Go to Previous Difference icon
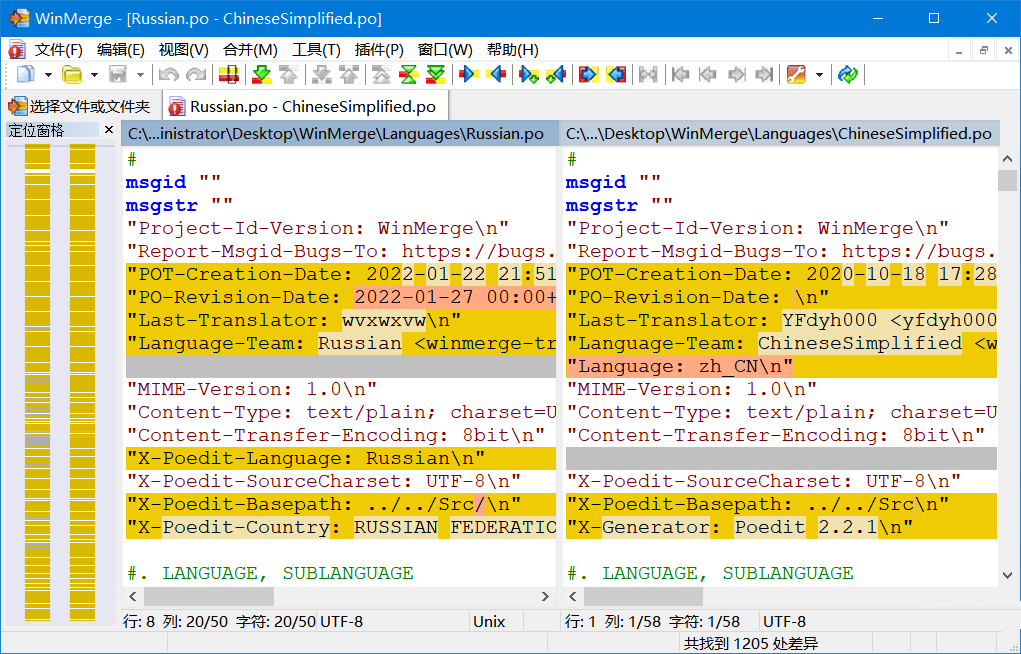This screenshot has width=1021, height=654. point(288,75)
